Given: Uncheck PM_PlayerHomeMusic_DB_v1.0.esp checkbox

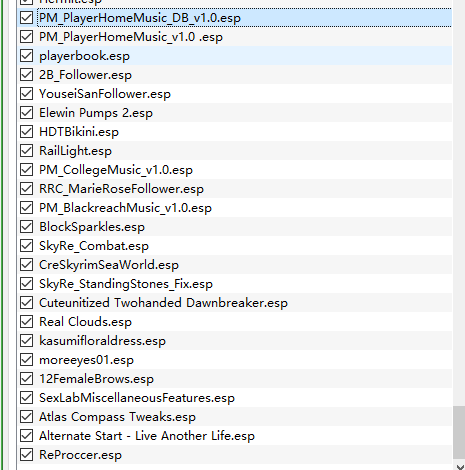Looking at the screenshot, I should 26,18.
